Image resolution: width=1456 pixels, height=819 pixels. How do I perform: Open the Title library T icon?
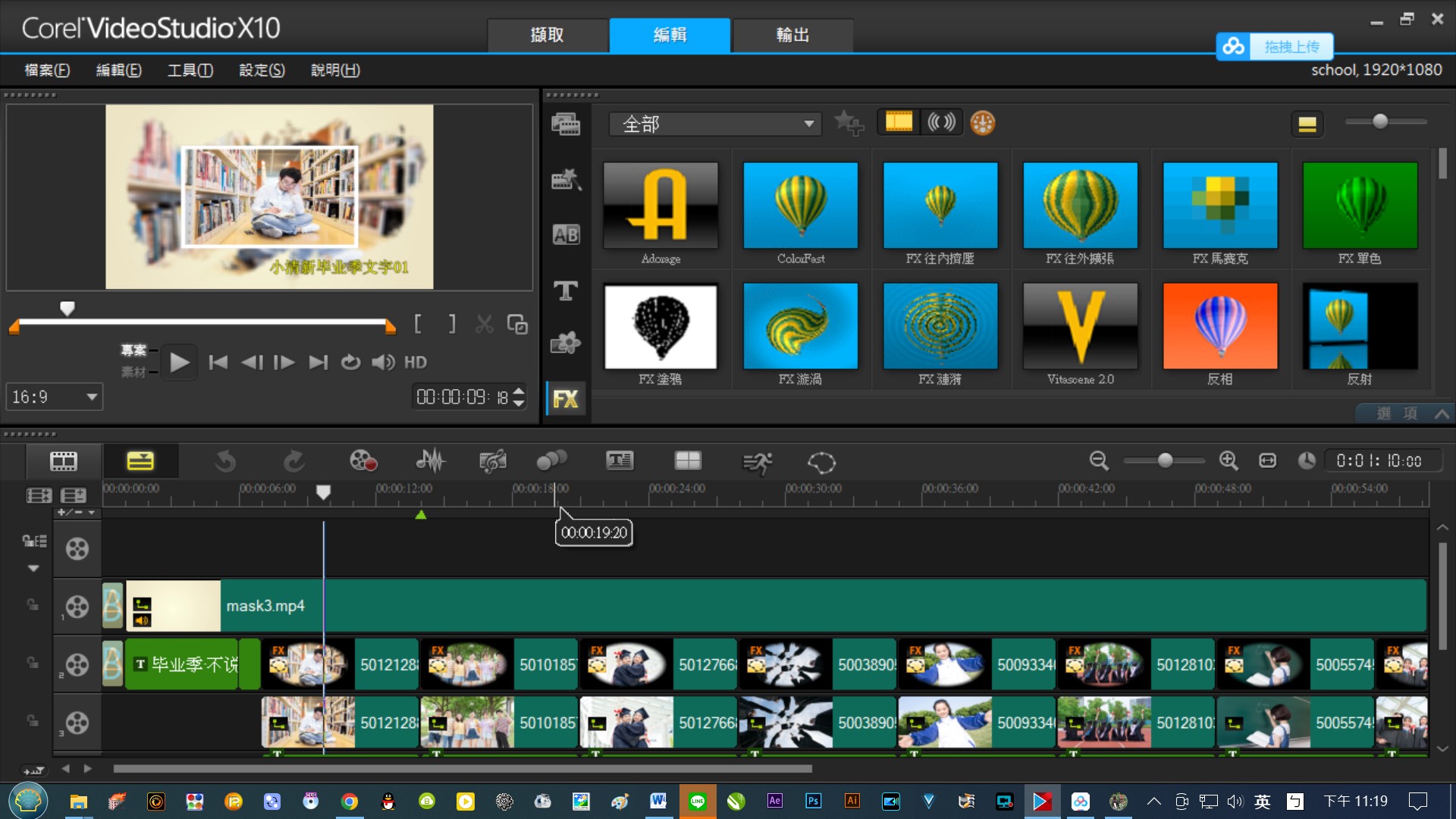coord(566,290)
